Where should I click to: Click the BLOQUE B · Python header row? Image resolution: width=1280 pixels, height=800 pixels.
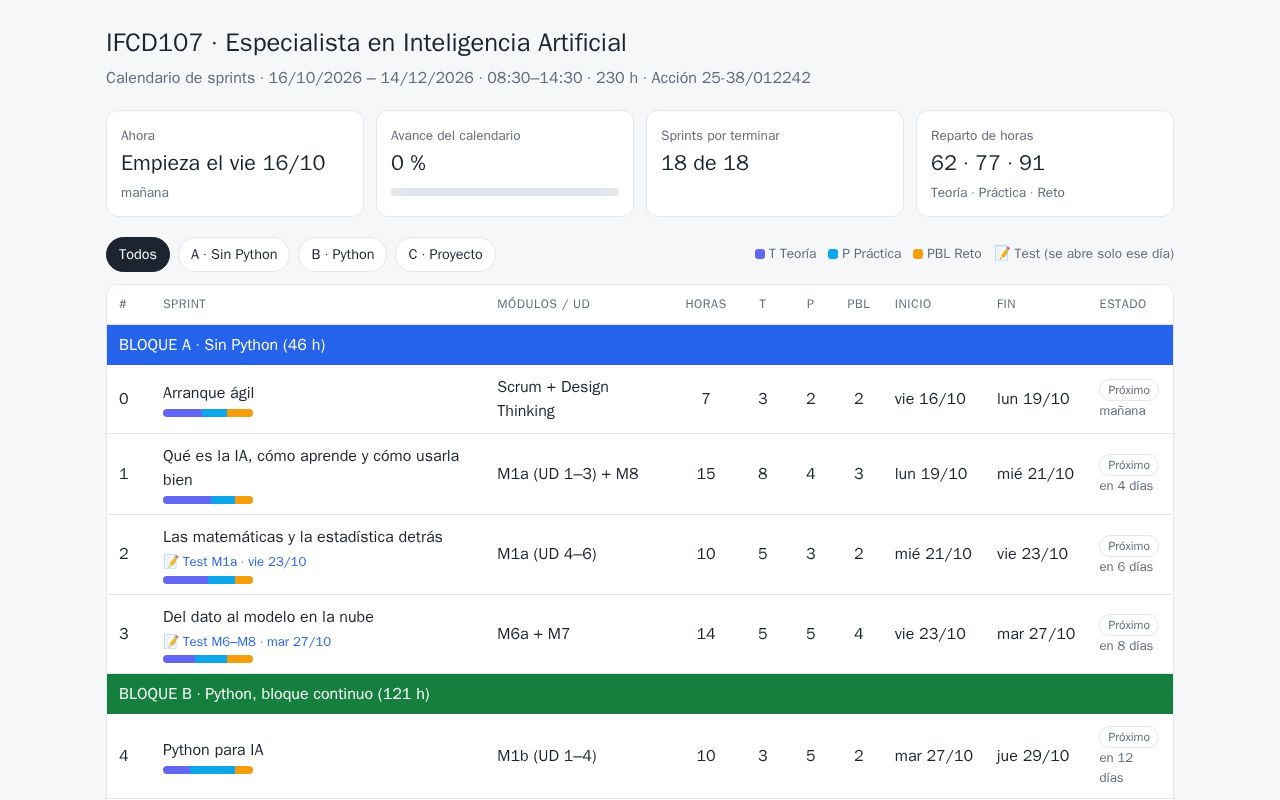pos(640,694)
